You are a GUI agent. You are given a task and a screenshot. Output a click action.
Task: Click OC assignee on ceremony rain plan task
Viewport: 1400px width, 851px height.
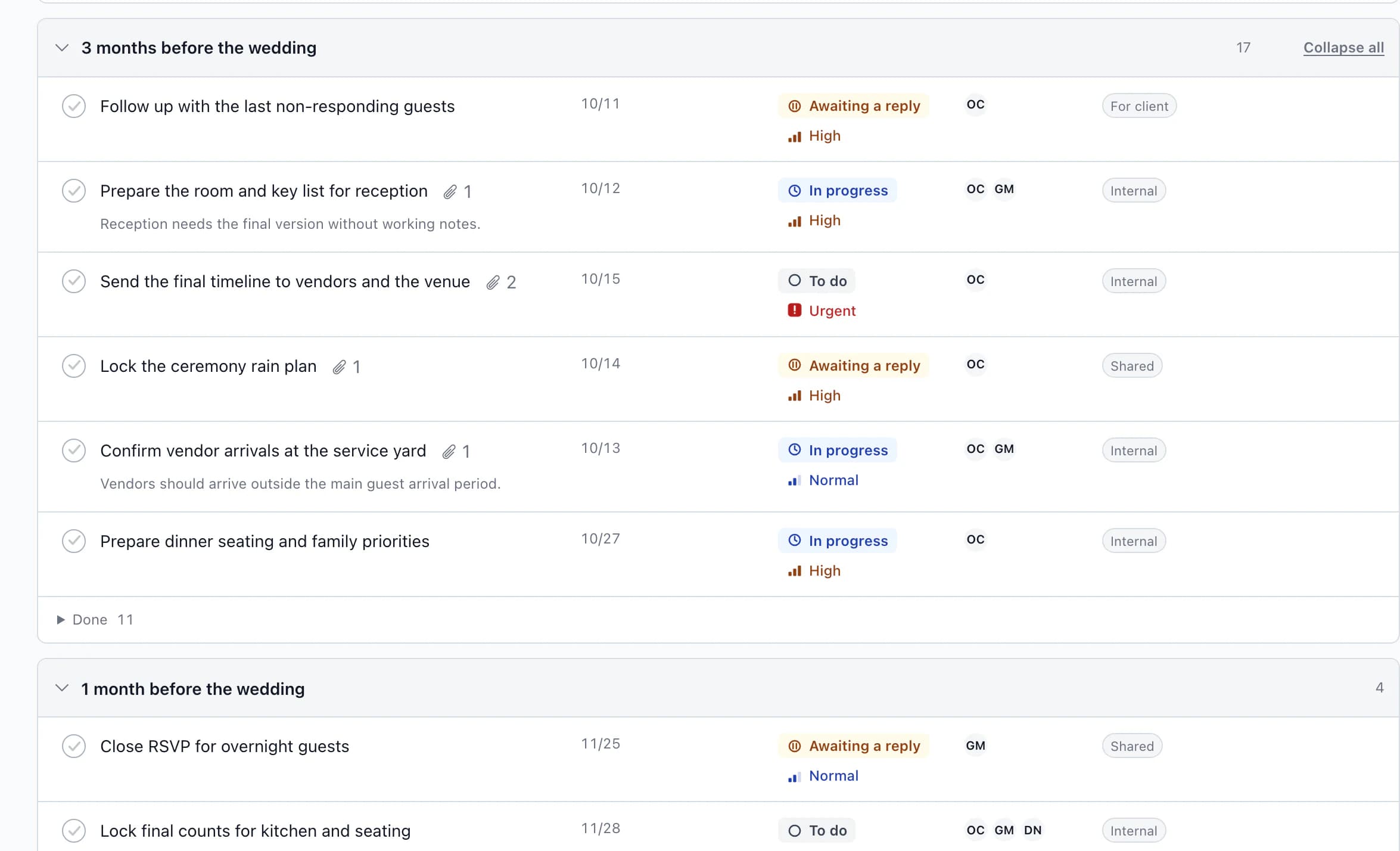pos(975,365)
